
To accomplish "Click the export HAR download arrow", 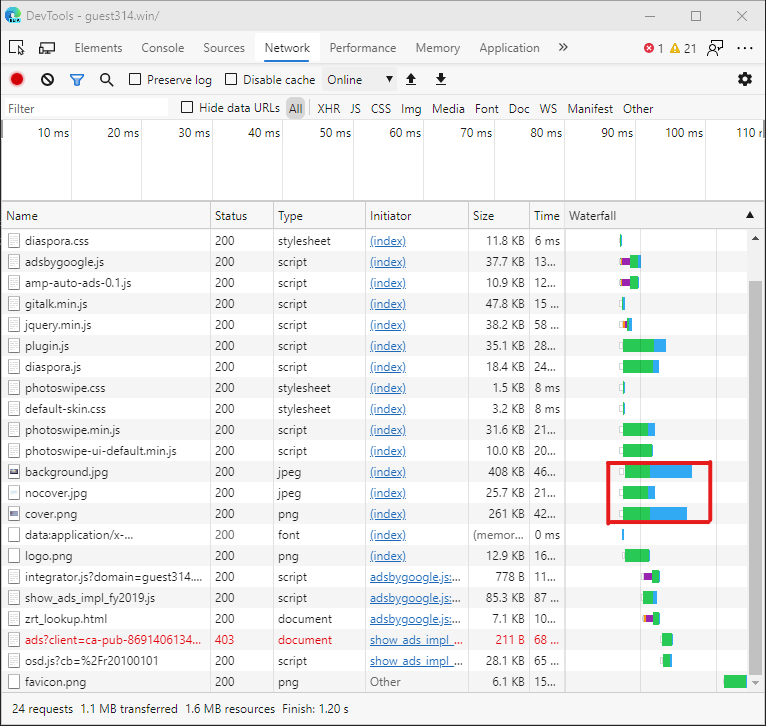I will [x=441, y=79].
